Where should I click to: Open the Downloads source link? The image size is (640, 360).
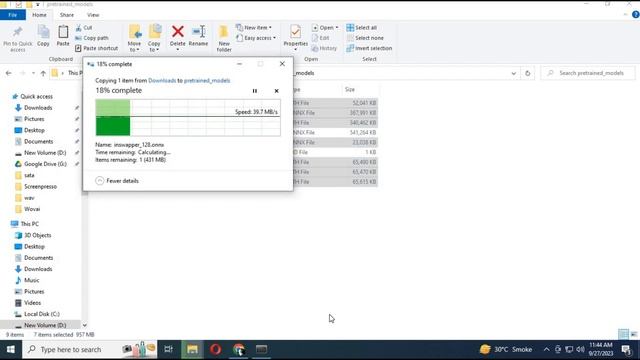tap(162, 81)
